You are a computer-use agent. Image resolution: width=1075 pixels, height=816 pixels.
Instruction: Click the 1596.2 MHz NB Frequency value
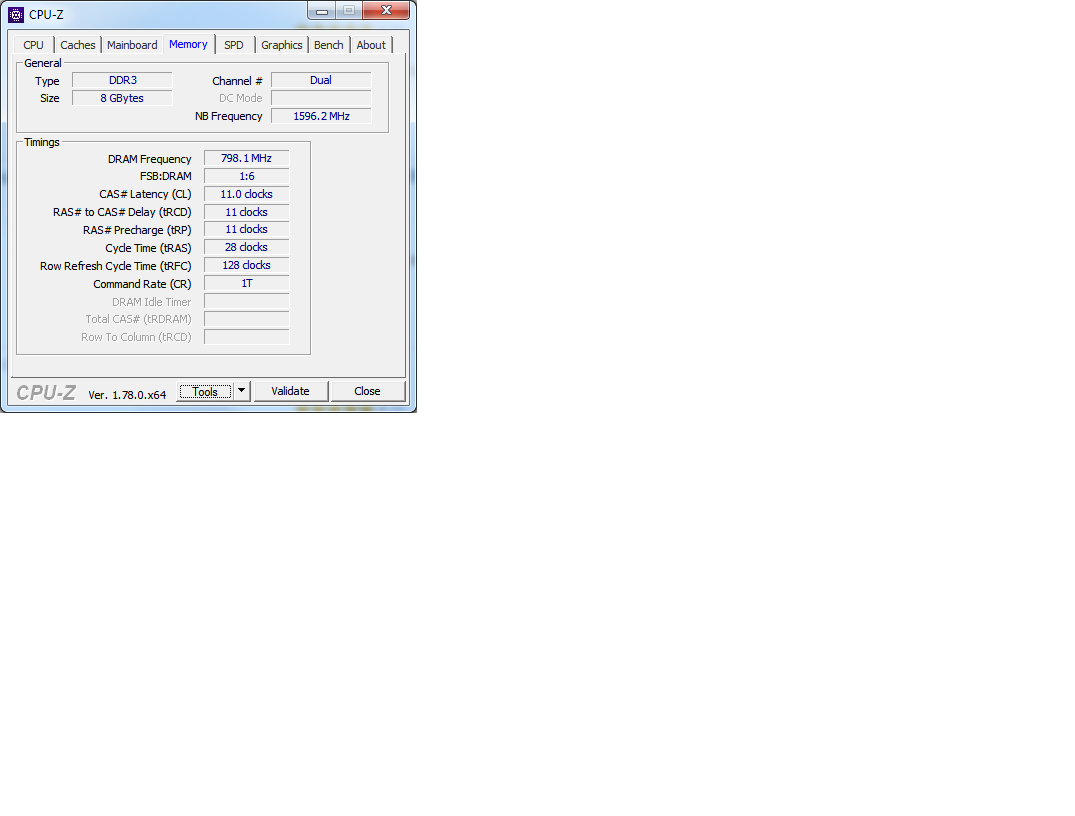pyautogui.click(x=321, y=116)
